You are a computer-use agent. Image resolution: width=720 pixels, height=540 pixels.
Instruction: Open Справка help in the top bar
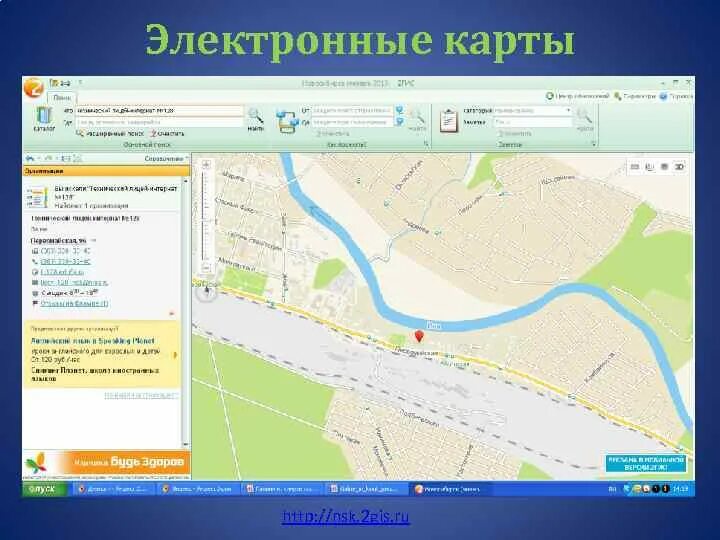pyautogui.click(x=675, y=96)
